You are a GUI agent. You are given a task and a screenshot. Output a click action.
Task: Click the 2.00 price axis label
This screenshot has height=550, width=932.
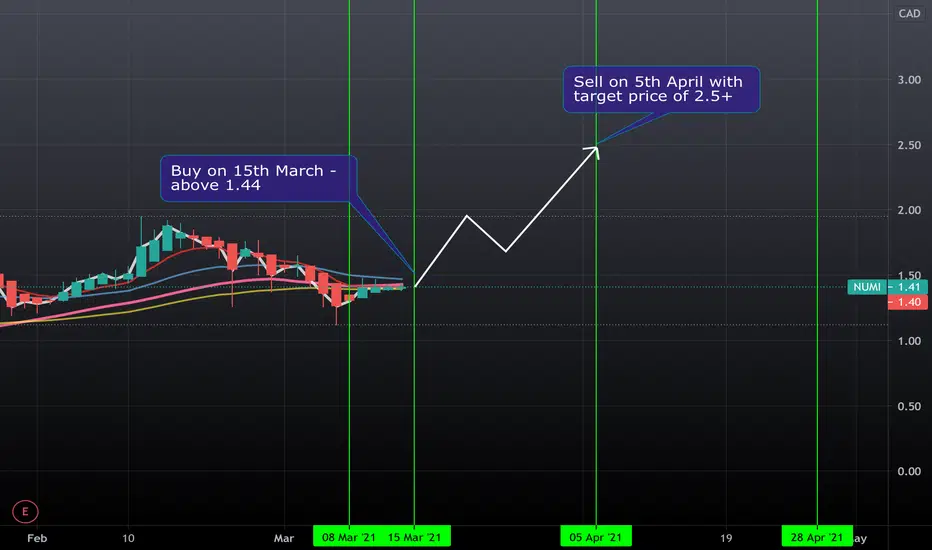[x=909, y=210]
